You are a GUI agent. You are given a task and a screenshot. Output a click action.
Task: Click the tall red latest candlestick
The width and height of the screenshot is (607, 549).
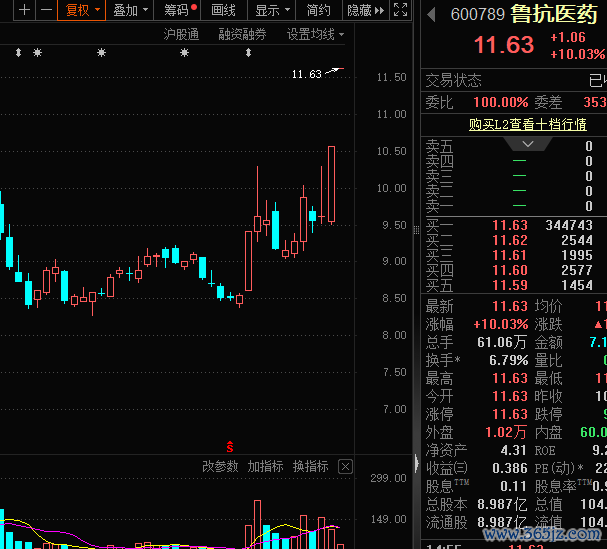point(331,184)
